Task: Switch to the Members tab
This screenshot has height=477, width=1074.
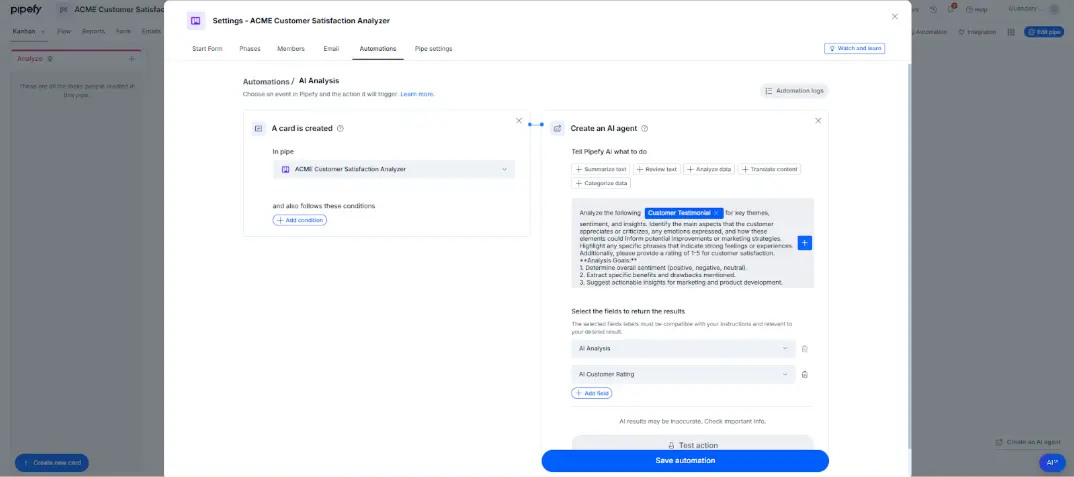Action: pos(291,49)
